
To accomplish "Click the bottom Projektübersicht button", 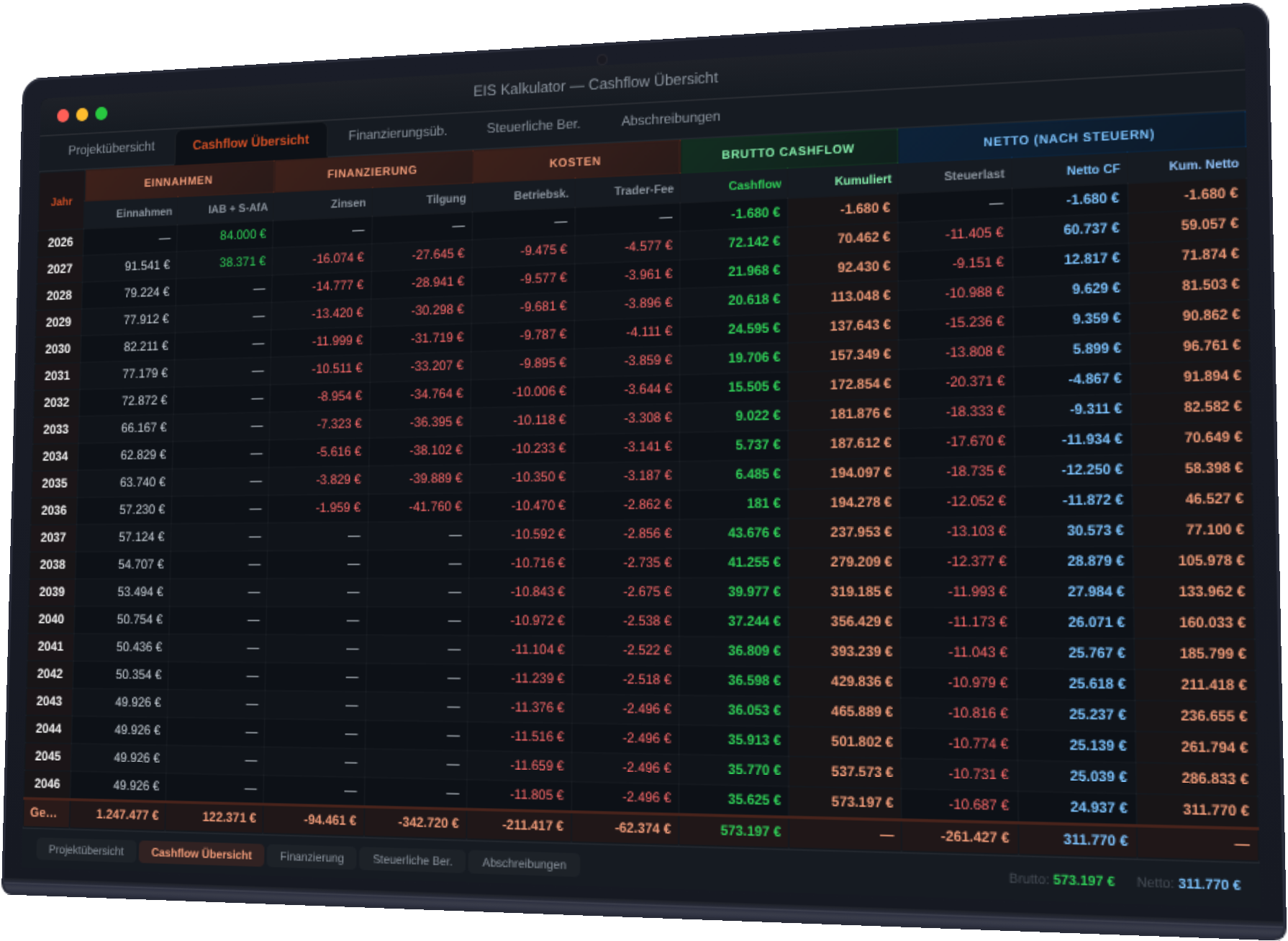I will coord(86,850).
